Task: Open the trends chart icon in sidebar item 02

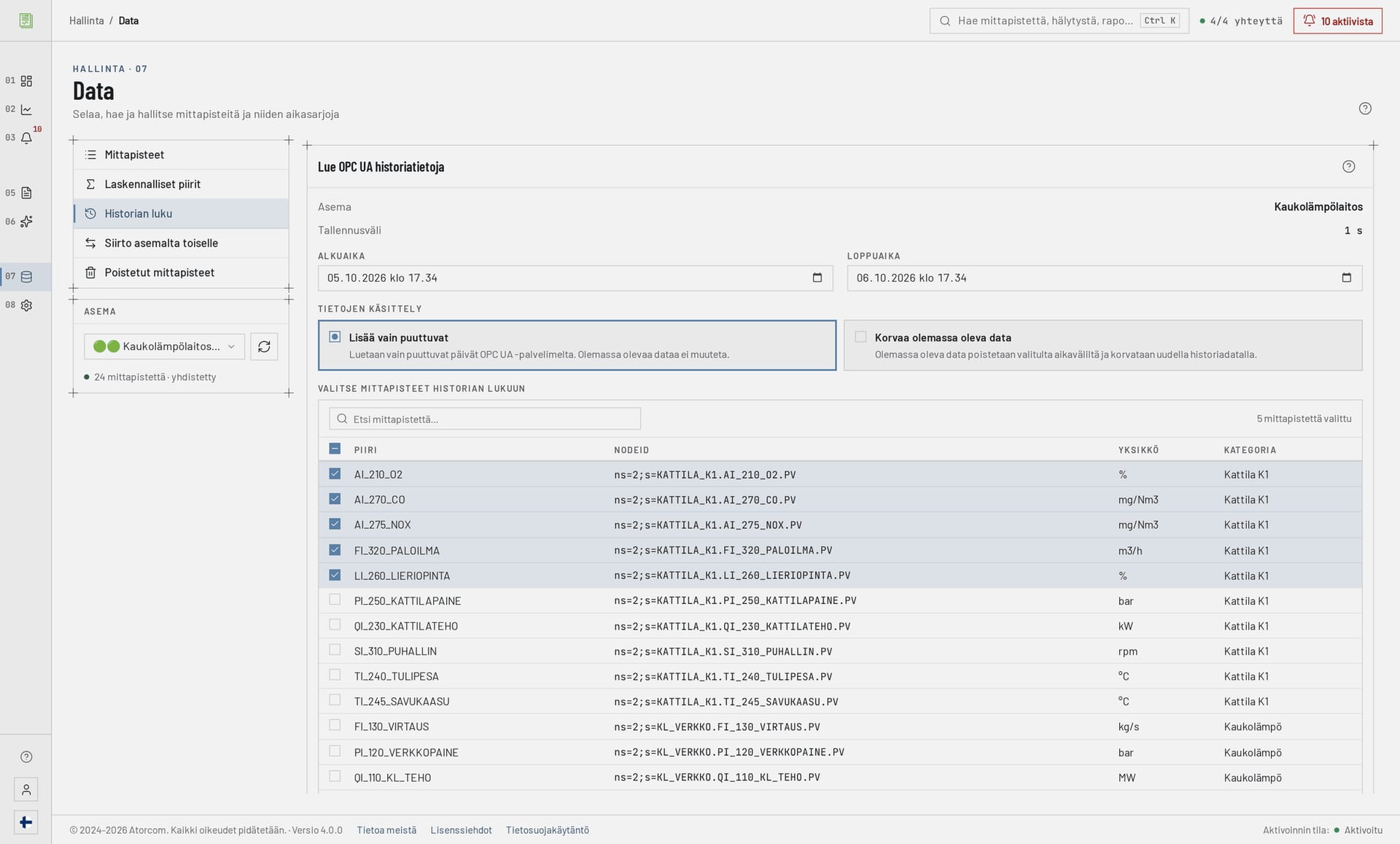Action: [x=26, y=109]
